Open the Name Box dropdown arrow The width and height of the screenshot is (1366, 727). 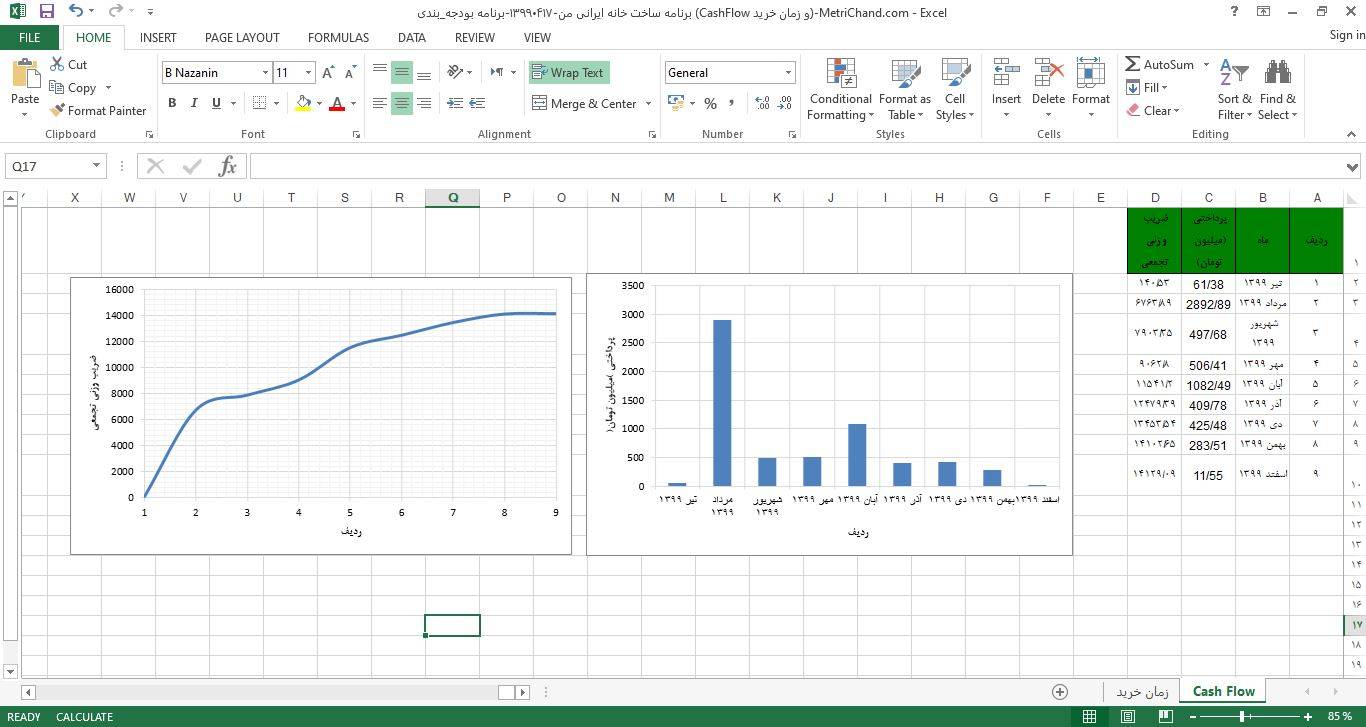(97, 166)
